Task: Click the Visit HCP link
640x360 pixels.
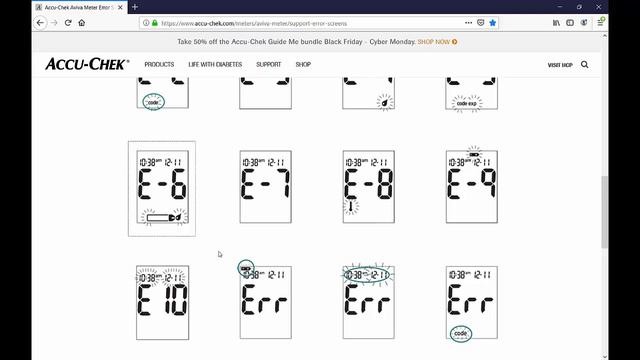Action: tap(560, 65)
